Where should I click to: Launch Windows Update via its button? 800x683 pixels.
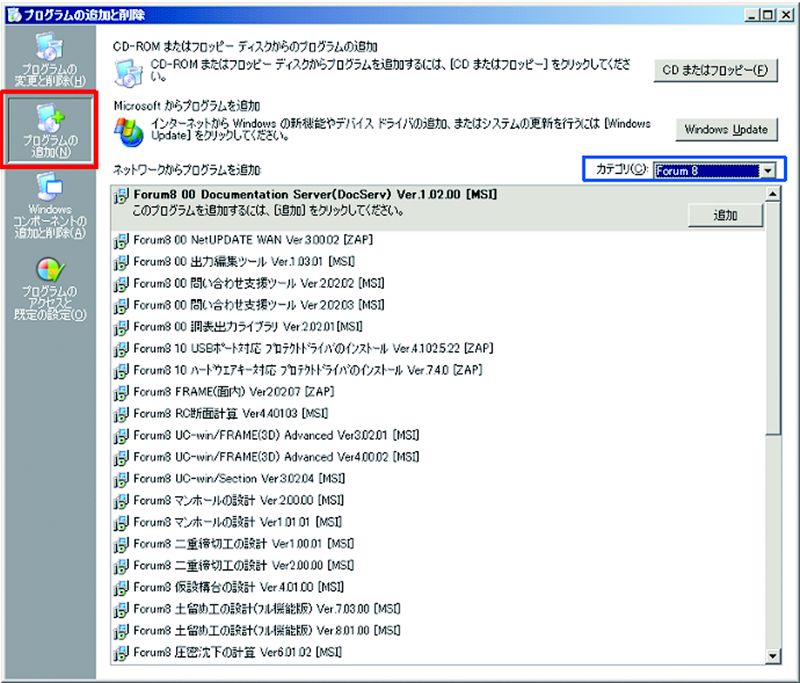(x=726, y=130)
